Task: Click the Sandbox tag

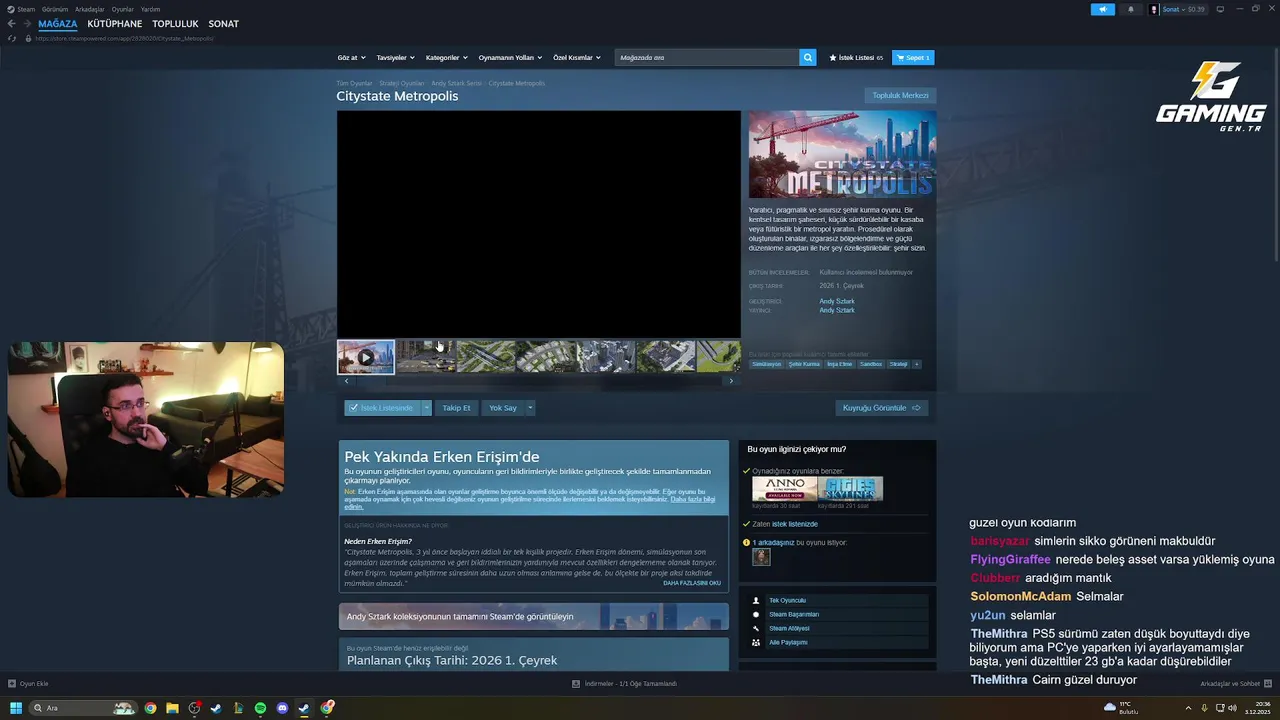Action: pyautogui.click(x=871, y=364)
